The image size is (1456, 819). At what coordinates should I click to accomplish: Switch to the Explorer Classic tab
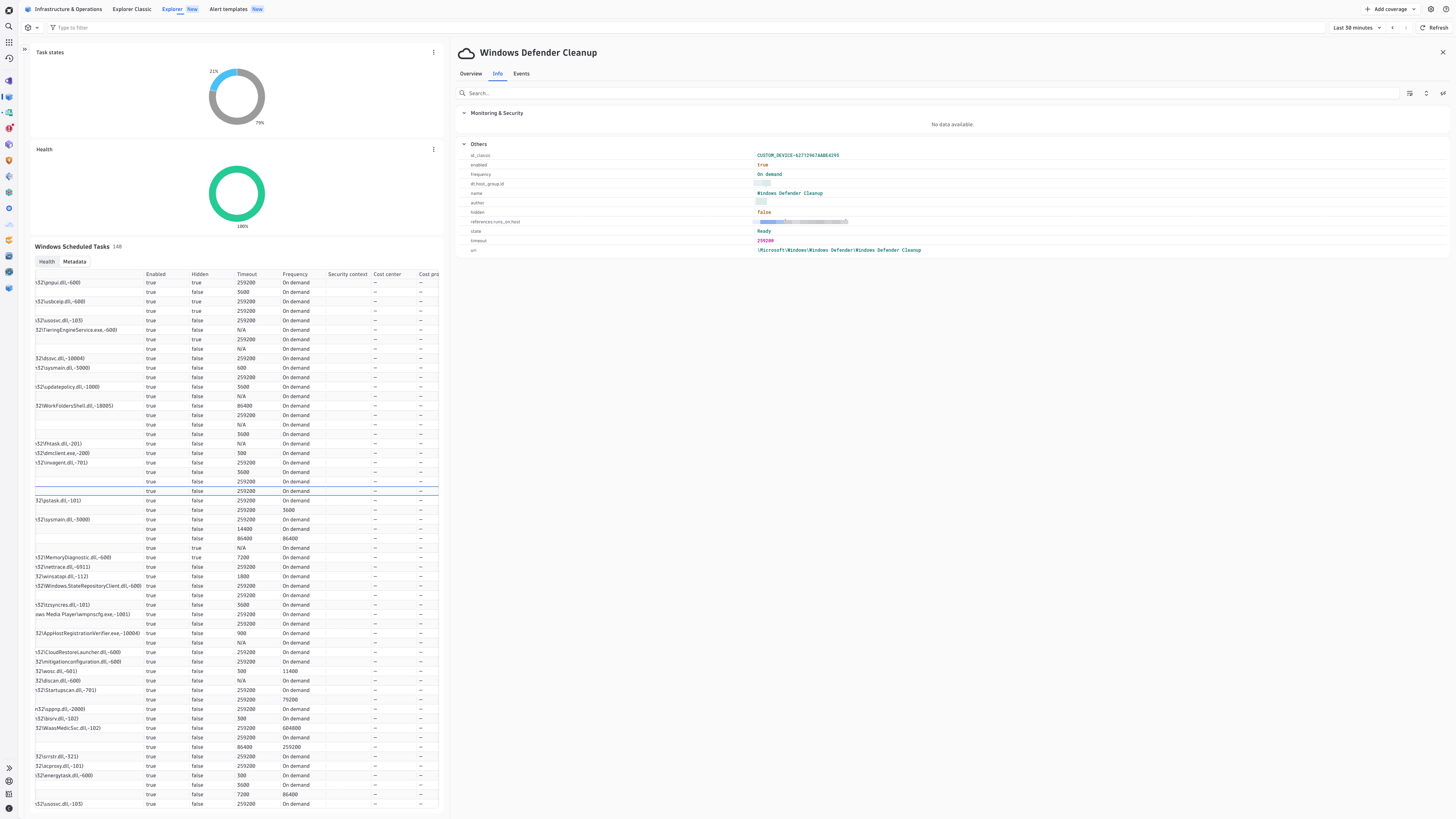(x=132, y=9)
